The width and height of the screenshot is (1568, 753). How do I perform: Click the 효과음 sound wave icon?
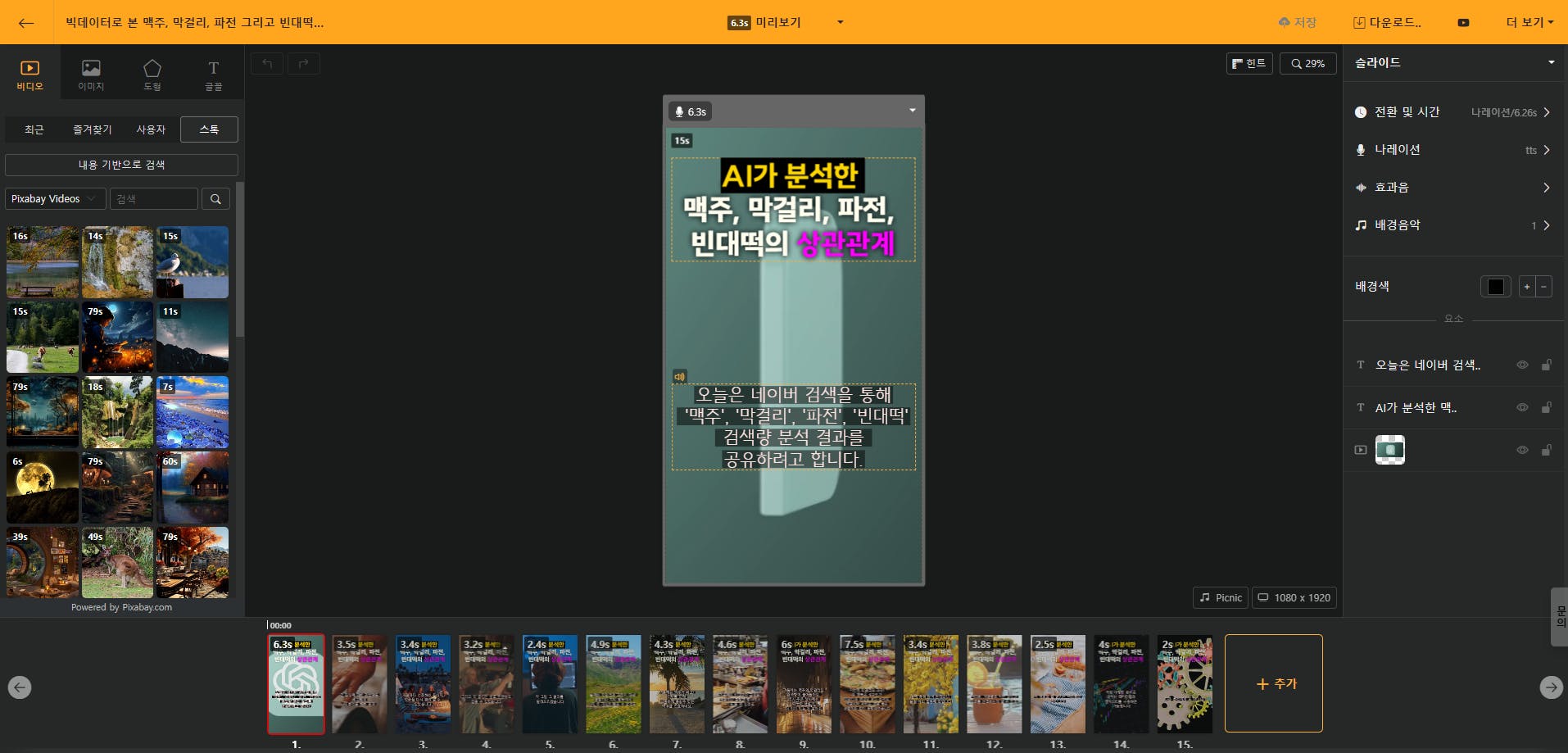pyautogui.click(x=1361, y=188)
